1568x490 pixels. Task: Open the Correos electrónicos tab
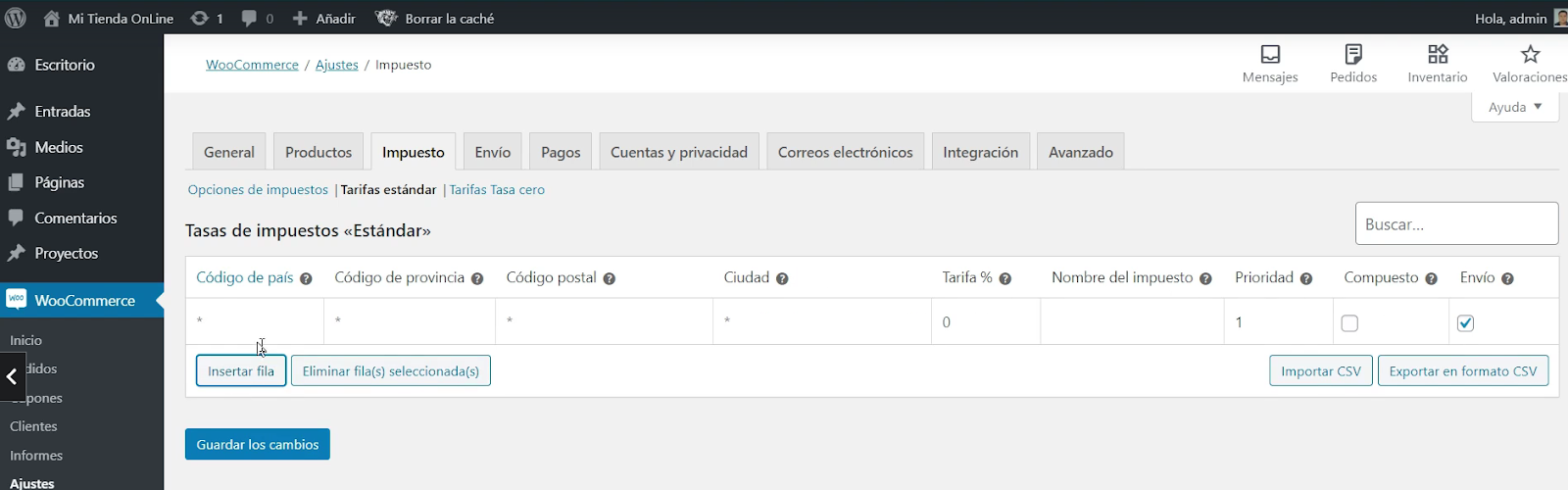846,152
